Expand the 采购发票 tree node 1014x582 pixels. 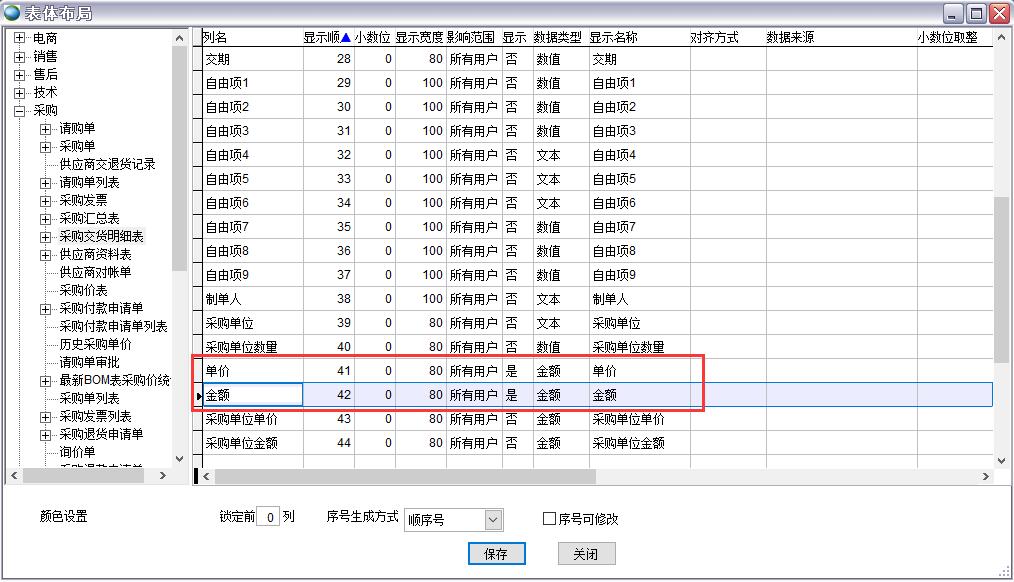tap(45, 201)
